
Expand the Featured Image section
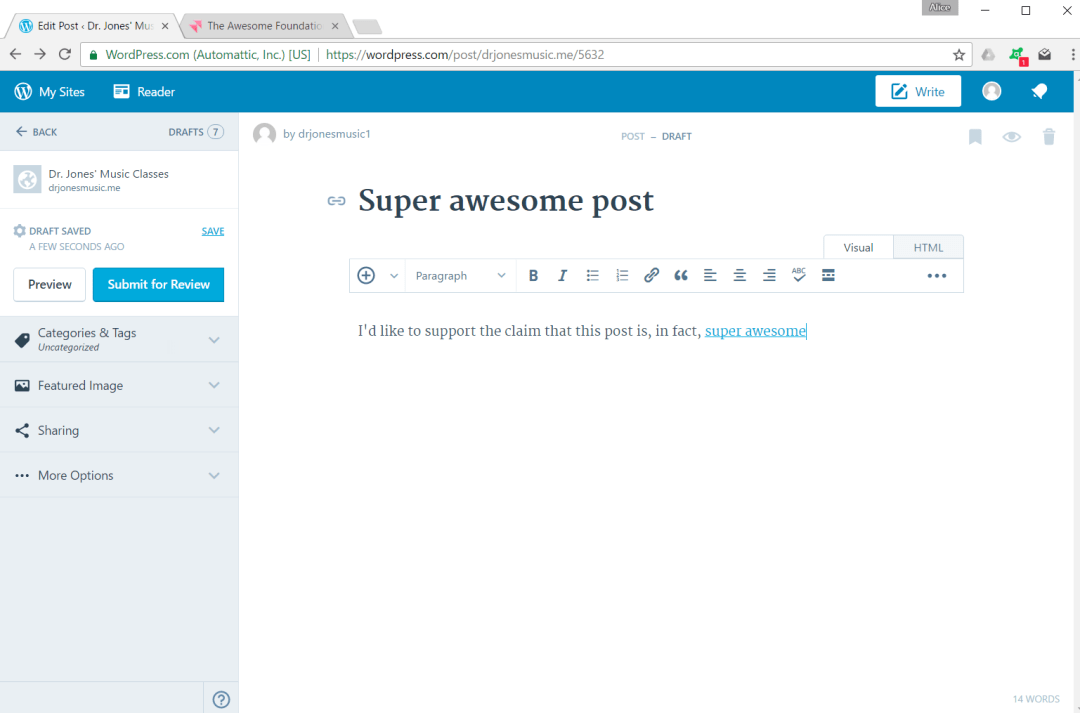[x=119, y=385]
